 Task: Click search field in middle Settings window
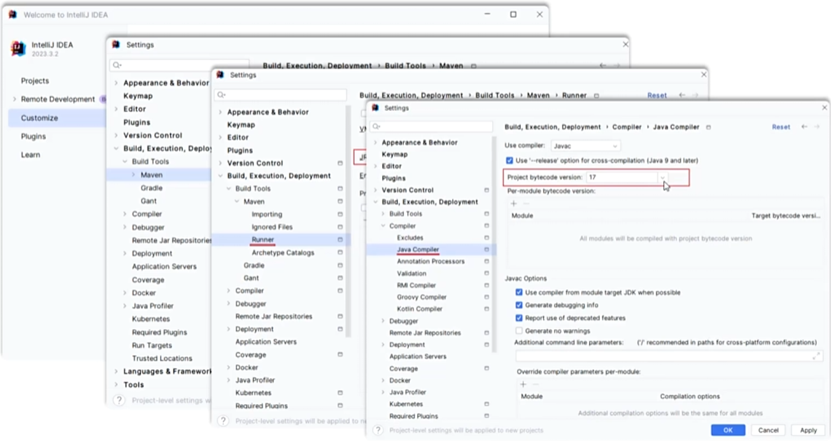pos(281,95)
